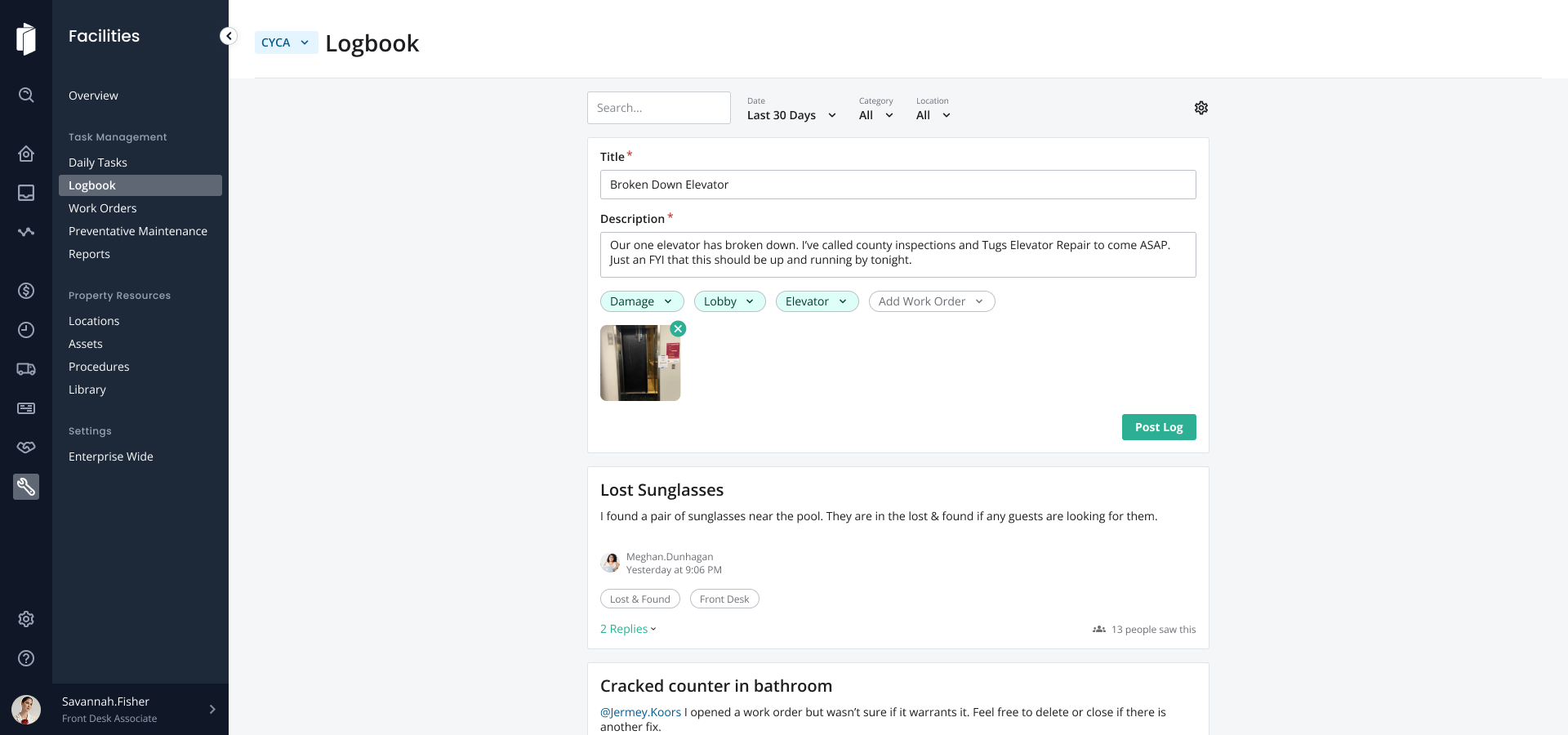This screenshot has width=1568, height=735.
Task: Remove the attached elevator photo
Action: pos(678,329)
